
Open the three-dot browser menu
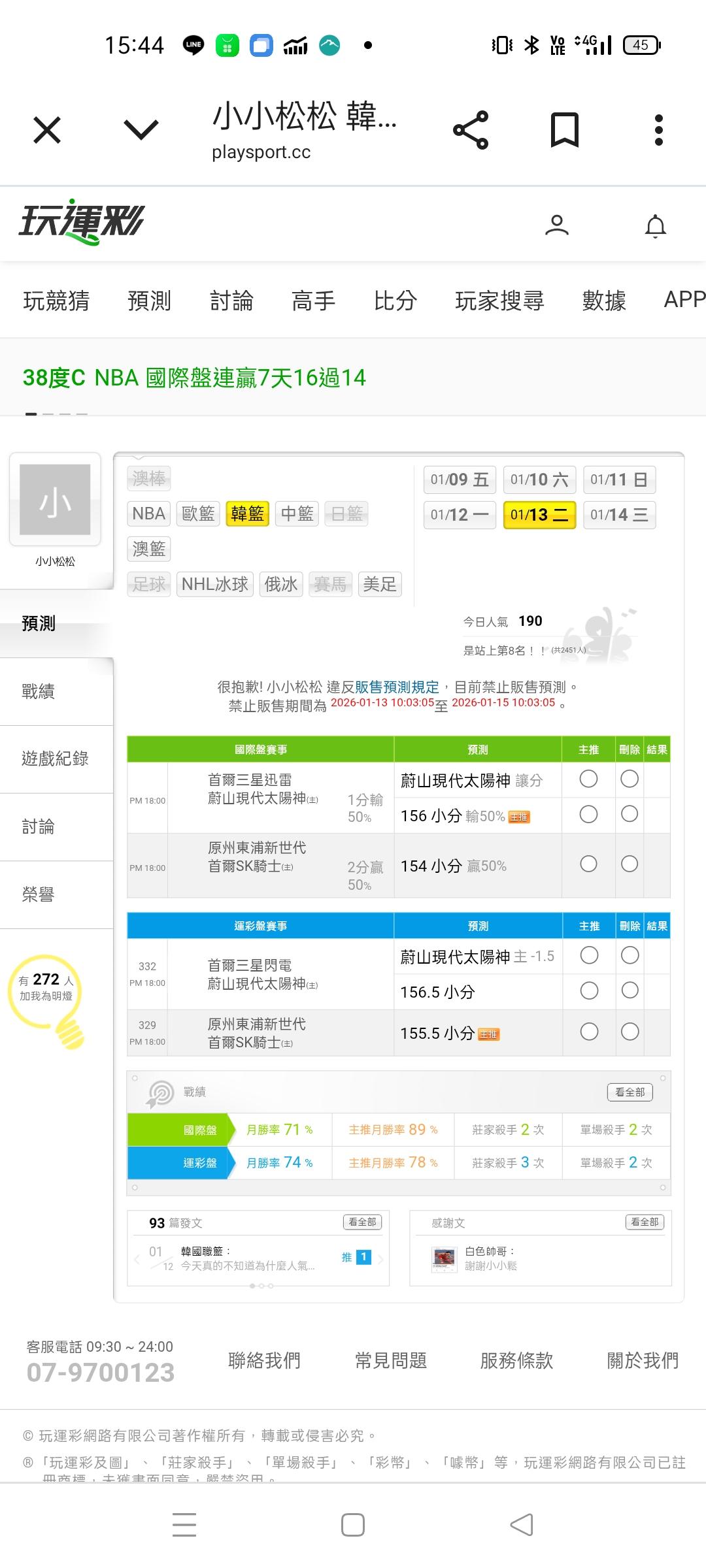tap(658, 130)
